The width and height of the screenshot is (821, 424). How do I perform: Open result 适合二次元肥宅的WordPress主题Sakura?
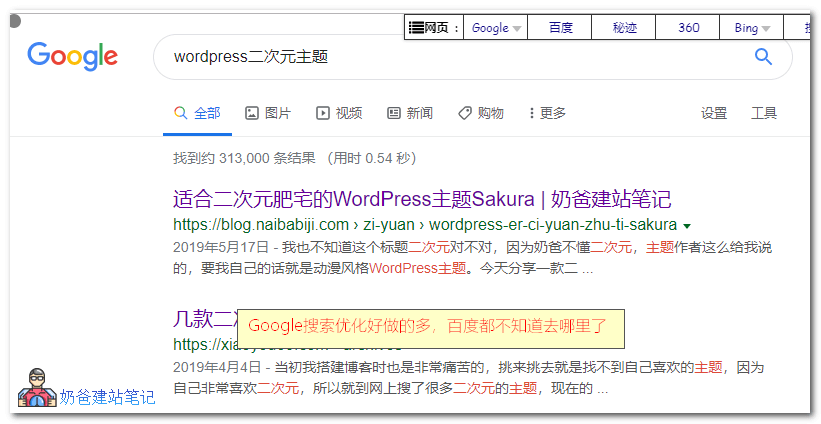coord(422,199)
